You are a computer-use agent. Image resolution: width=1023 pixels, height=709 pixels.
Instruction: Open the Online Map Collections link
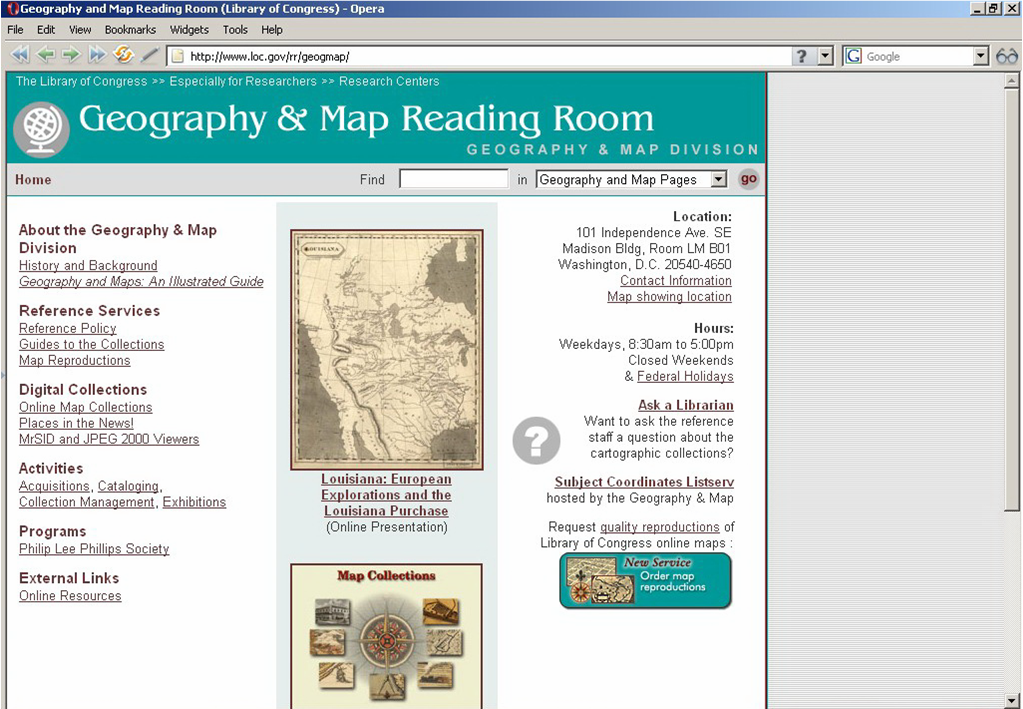pos(86,407)
